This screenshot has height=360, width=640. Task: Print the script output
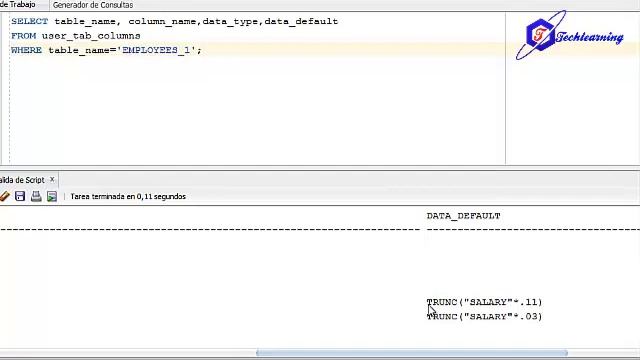(x=36, y=196)
